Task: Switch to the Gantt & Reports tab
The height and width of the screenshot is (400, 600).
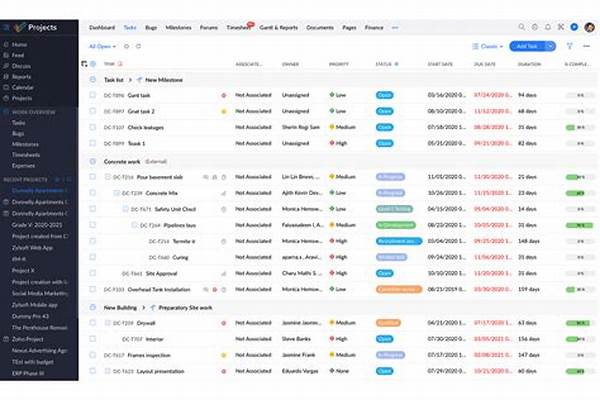Action: (279, 27)
